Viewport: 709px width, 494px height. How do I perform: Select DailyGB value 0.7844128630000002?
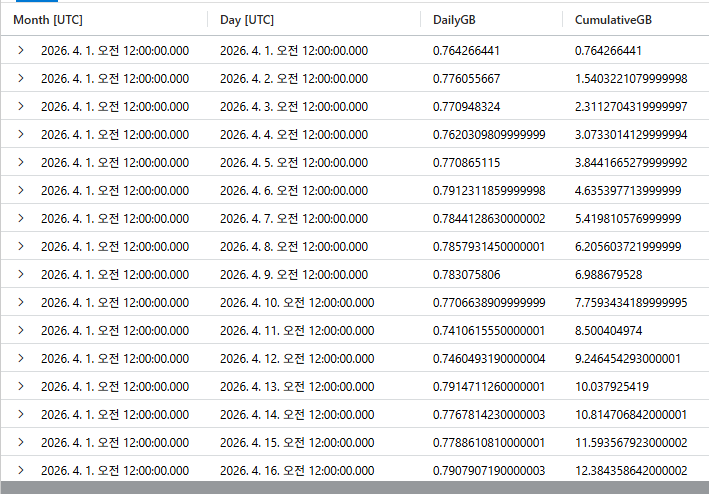[489, 219]
